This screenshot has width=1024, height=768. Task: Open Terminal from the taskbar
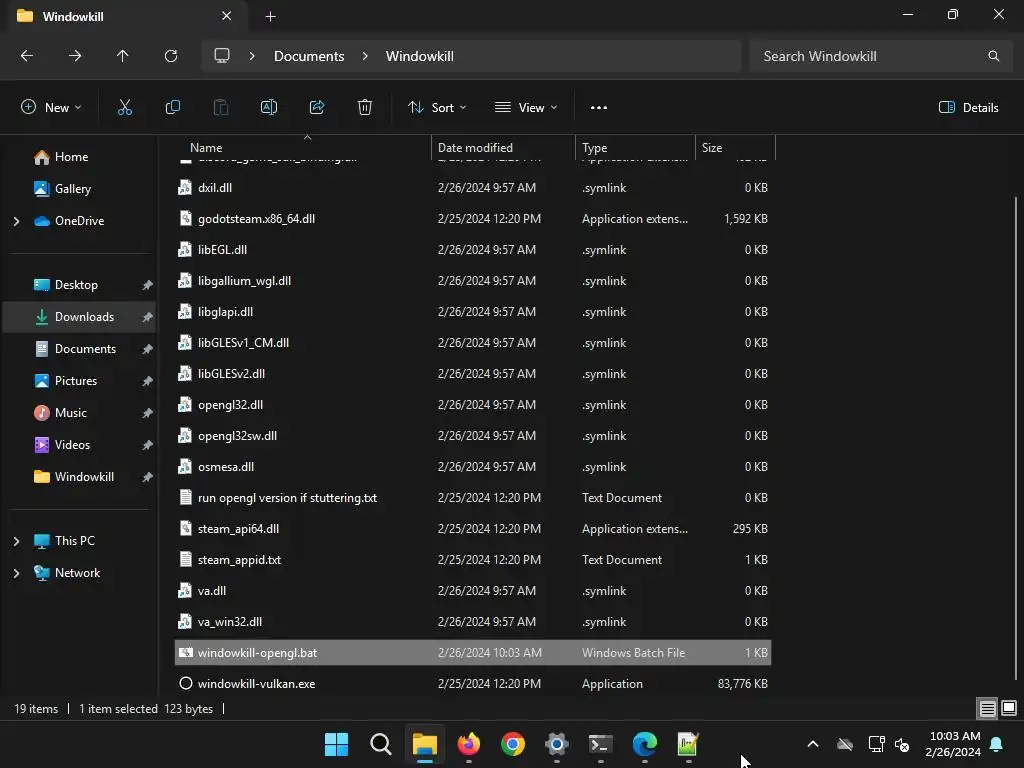click(x=601, y=744)
